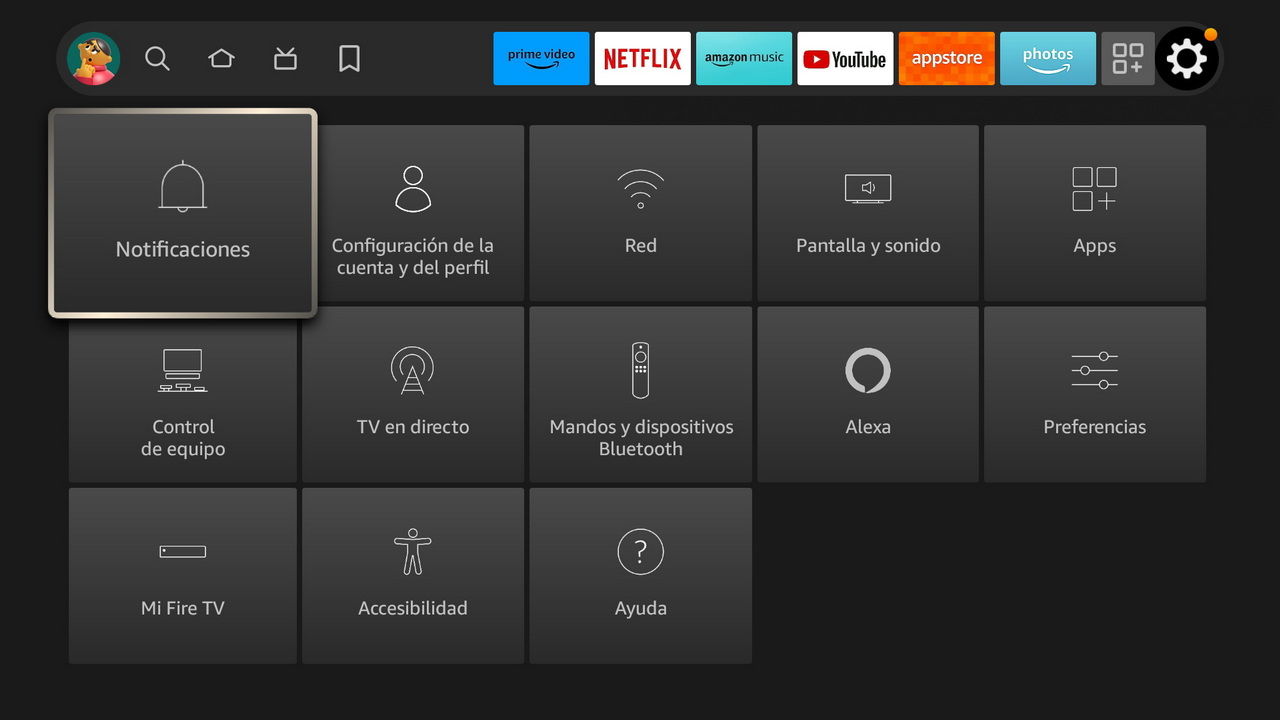Open the Preferencias tile
Viewport: 1280px width, 720px height.
(x=1095, y=394)
